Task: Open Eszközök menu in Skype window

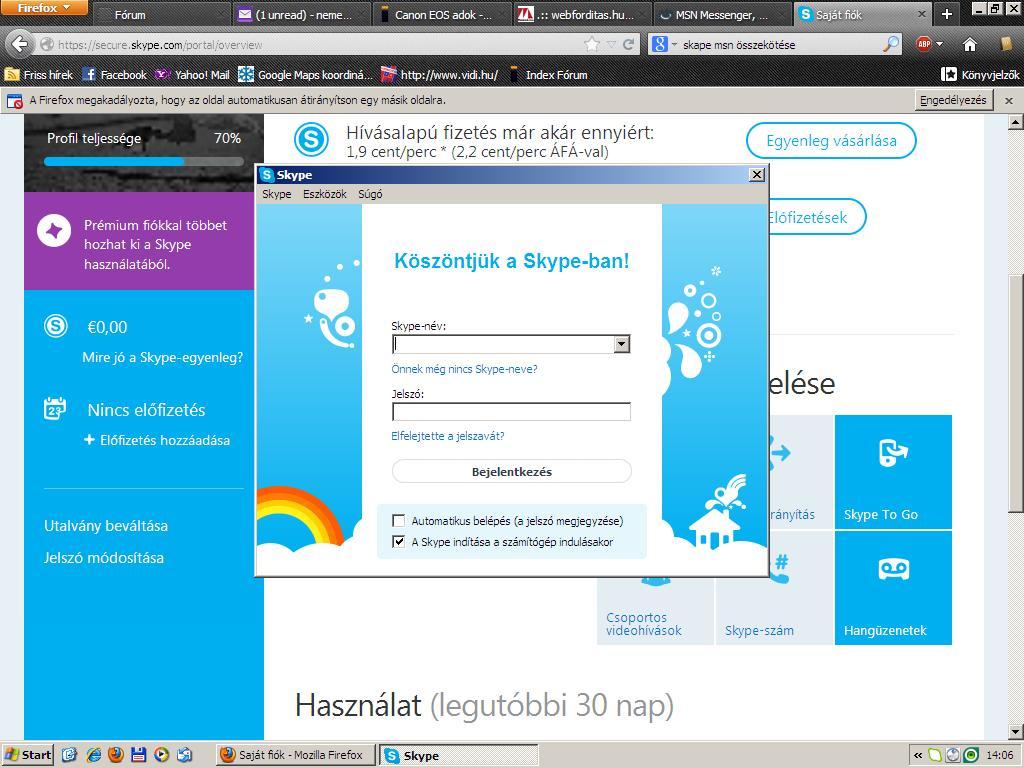Action: pyautogui.click(x=325, y=194)
